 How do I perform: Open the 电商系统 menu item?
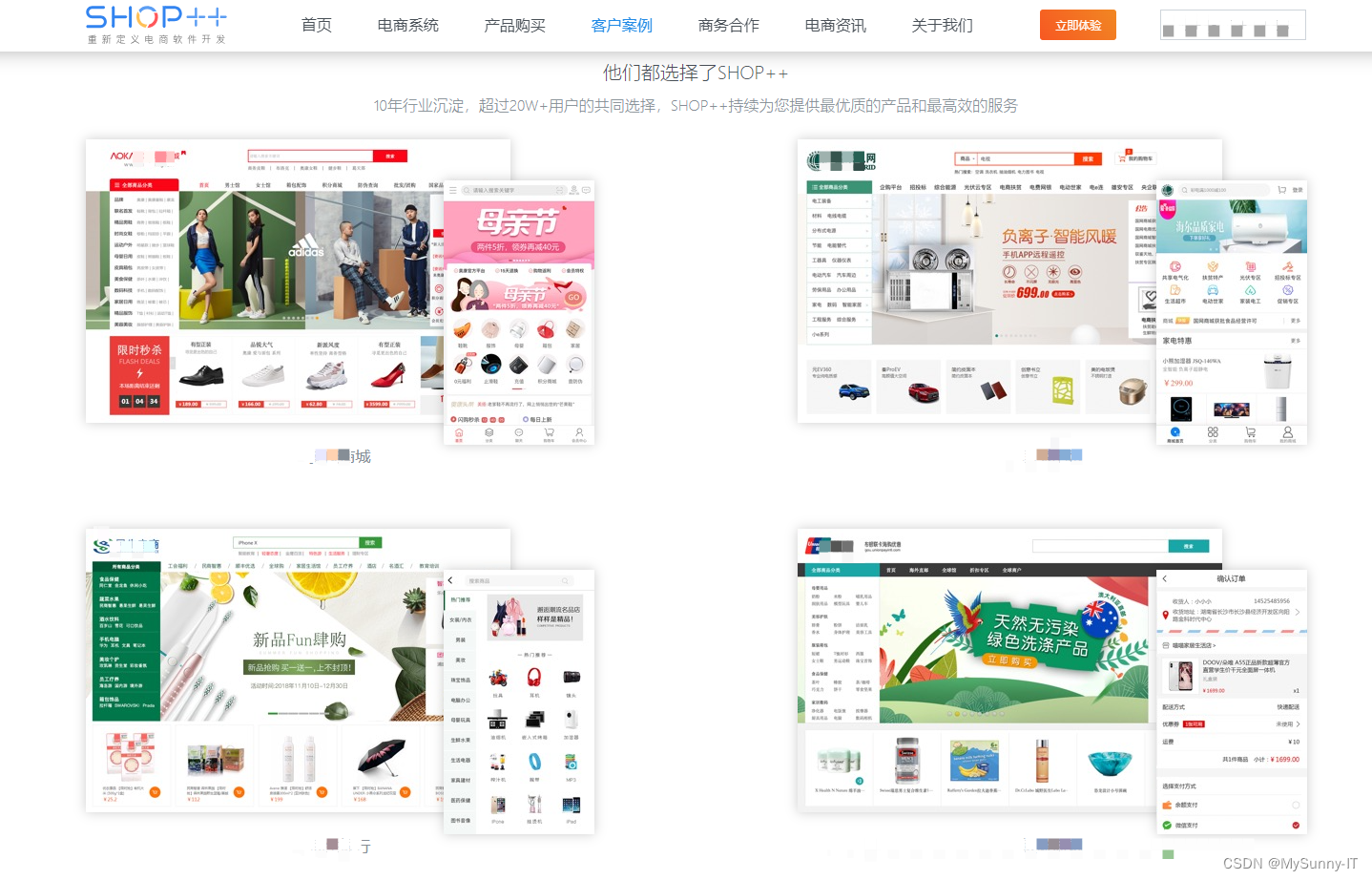[x=408, y=25]
